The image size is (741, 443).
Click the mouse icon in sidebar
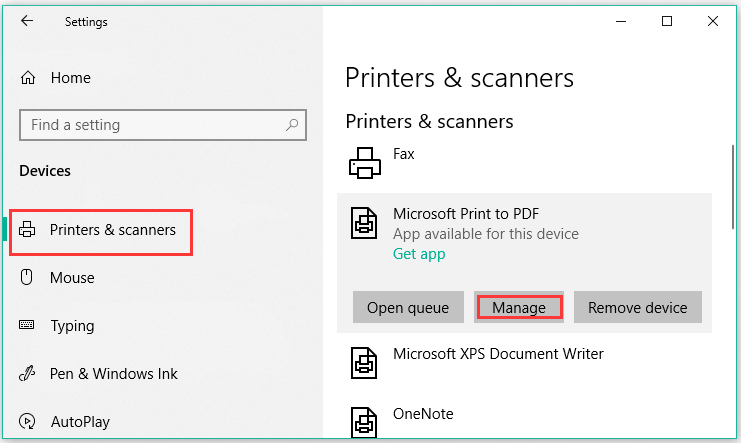click(26, 277)
